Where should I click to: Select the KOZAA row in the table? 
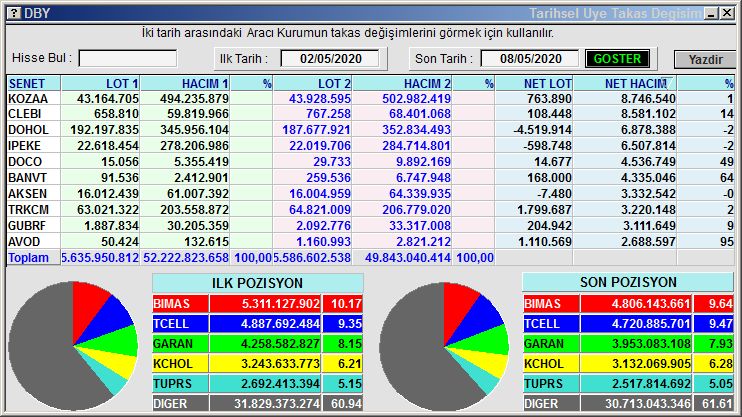[x=27, y=99]
